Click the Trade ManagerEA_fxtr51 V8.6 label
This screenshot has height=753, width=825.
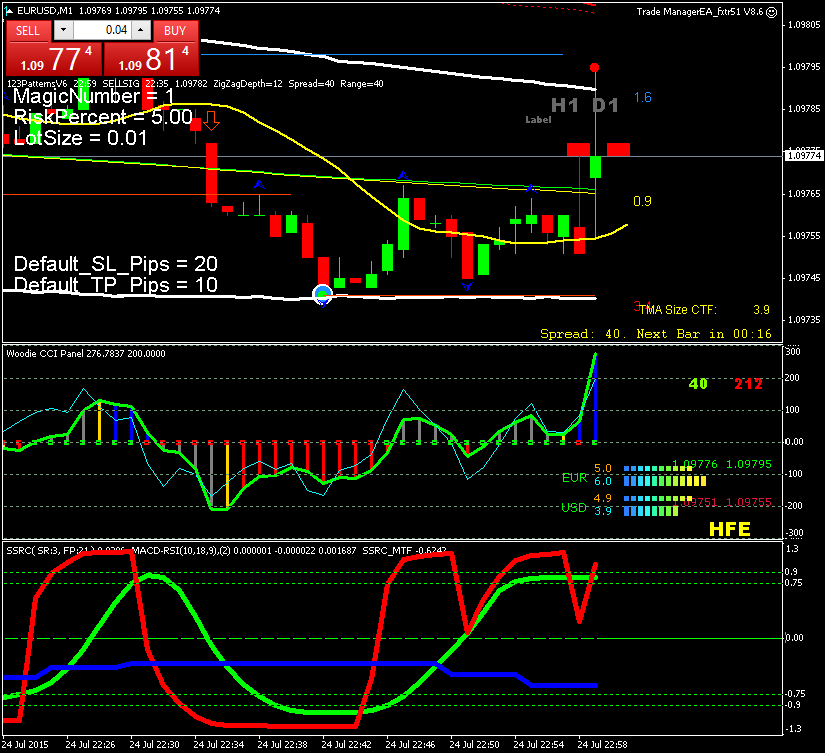699,12
